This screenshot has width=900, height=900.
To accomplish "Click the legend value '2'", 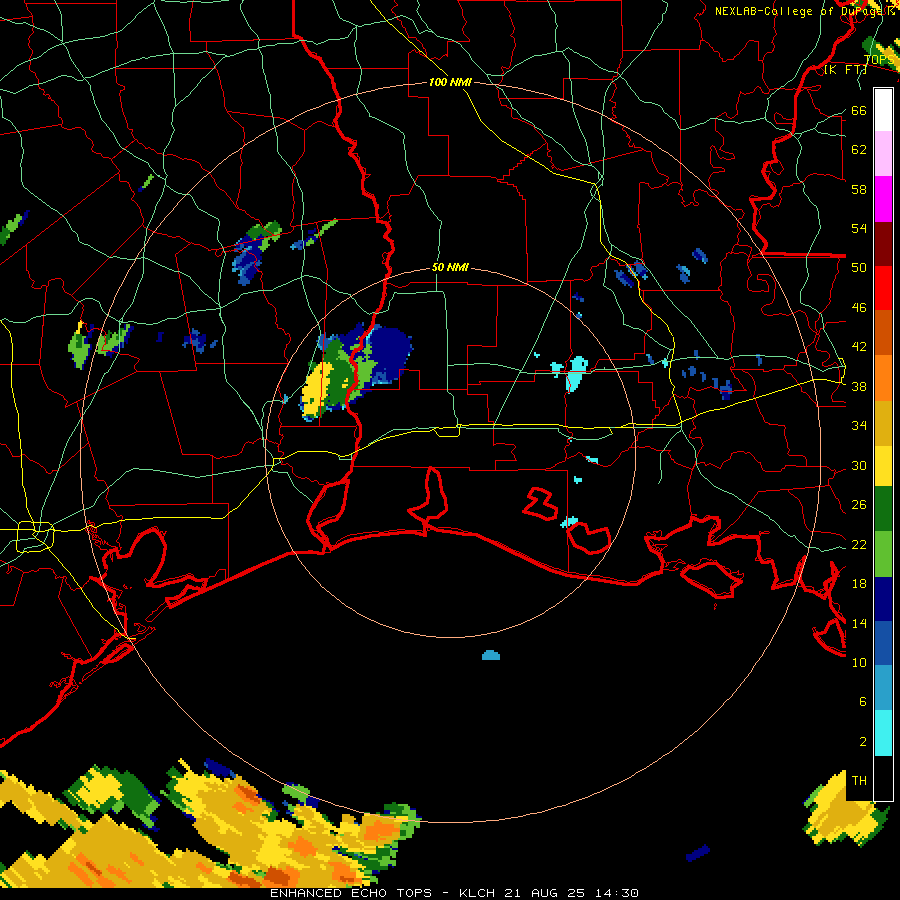I will click(x=863, y=742).
